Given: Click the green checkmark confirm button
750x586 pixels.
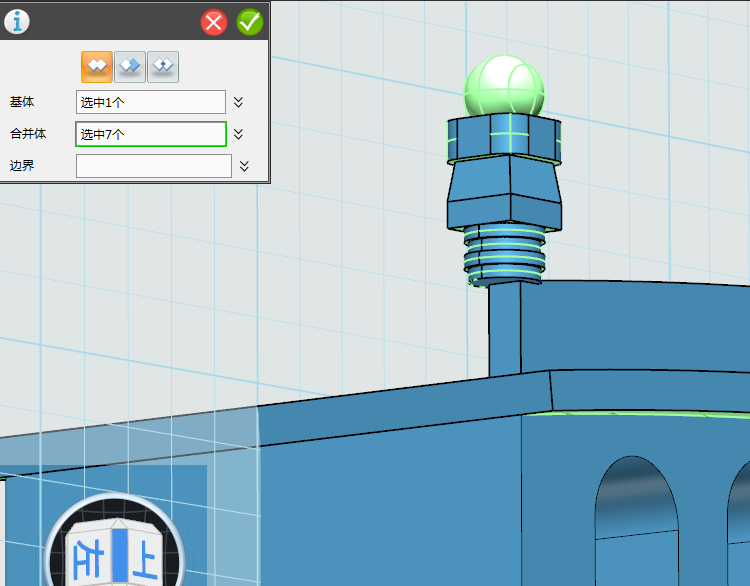Looking at the screenshot, I should point(249,22).
